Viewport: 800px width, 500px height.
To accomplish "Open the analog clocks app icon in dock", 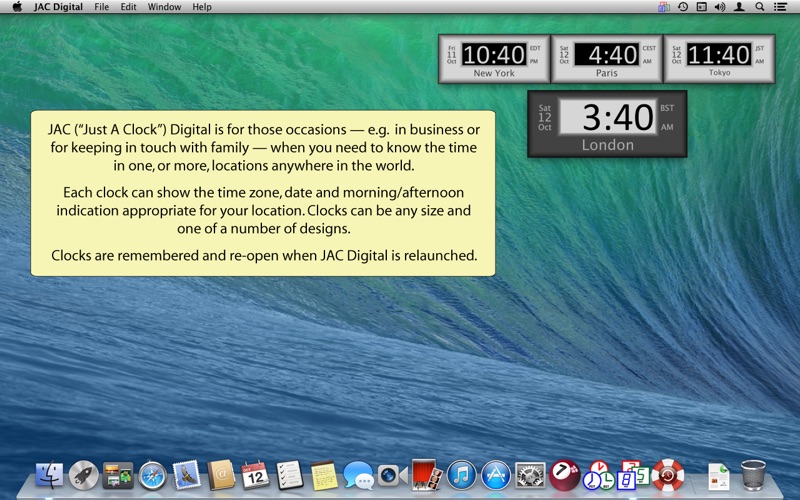I will [x=599, y=476].
